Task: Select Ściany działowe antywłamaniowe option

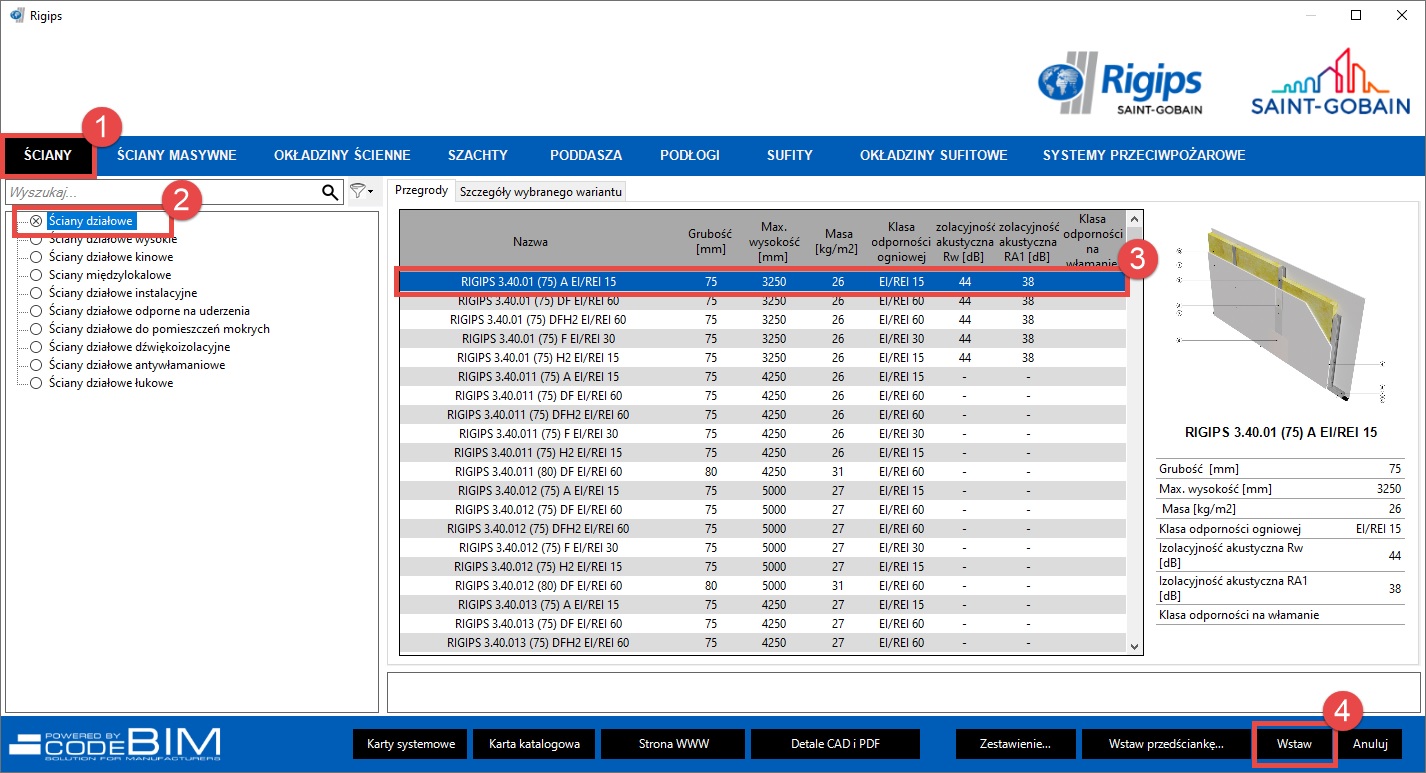Action: tap(127, 365)
